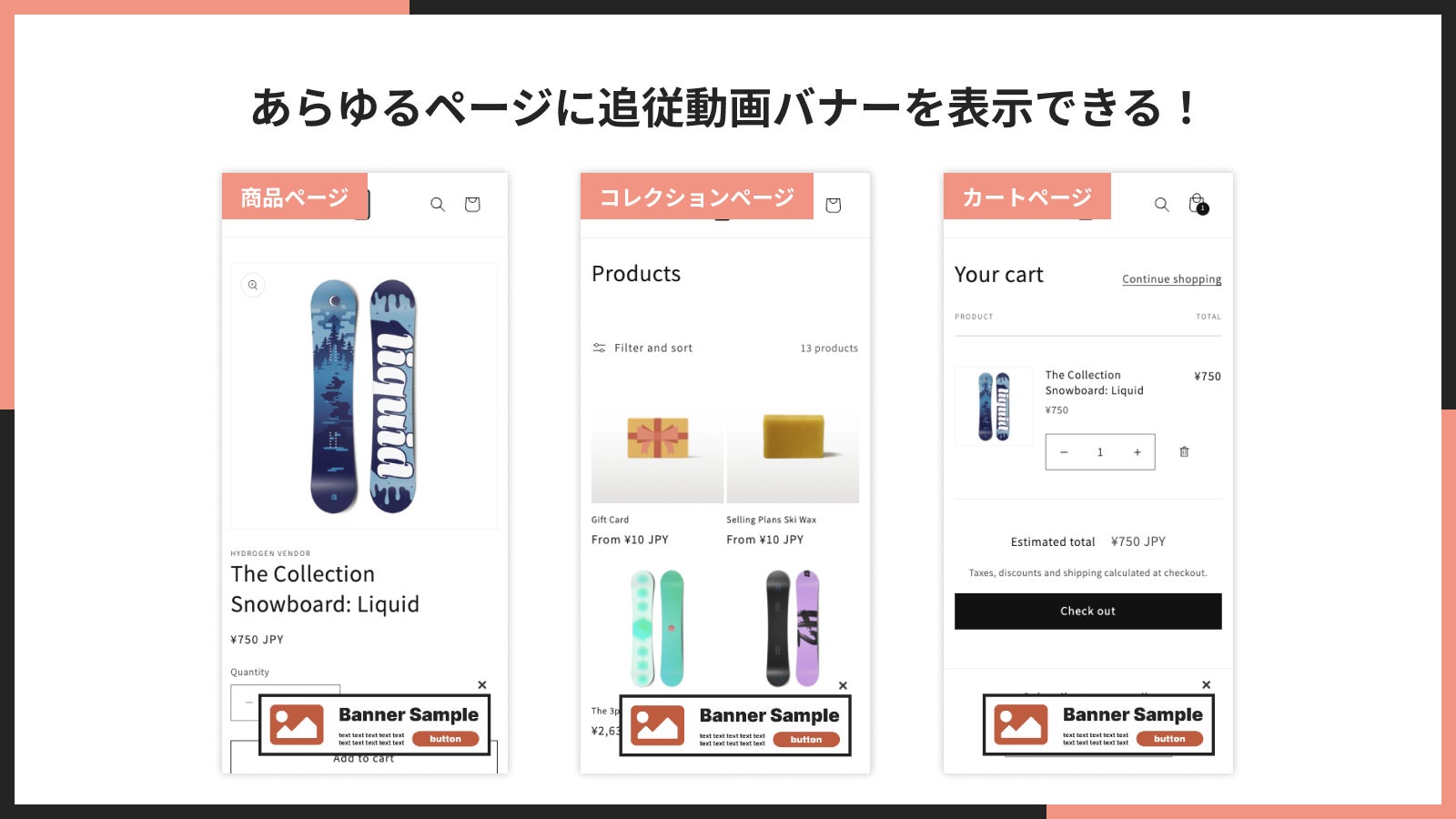This screenshot has height=819, width=1456.
Task: Open the Filter and sort option
Action: (x=642, y=348)
